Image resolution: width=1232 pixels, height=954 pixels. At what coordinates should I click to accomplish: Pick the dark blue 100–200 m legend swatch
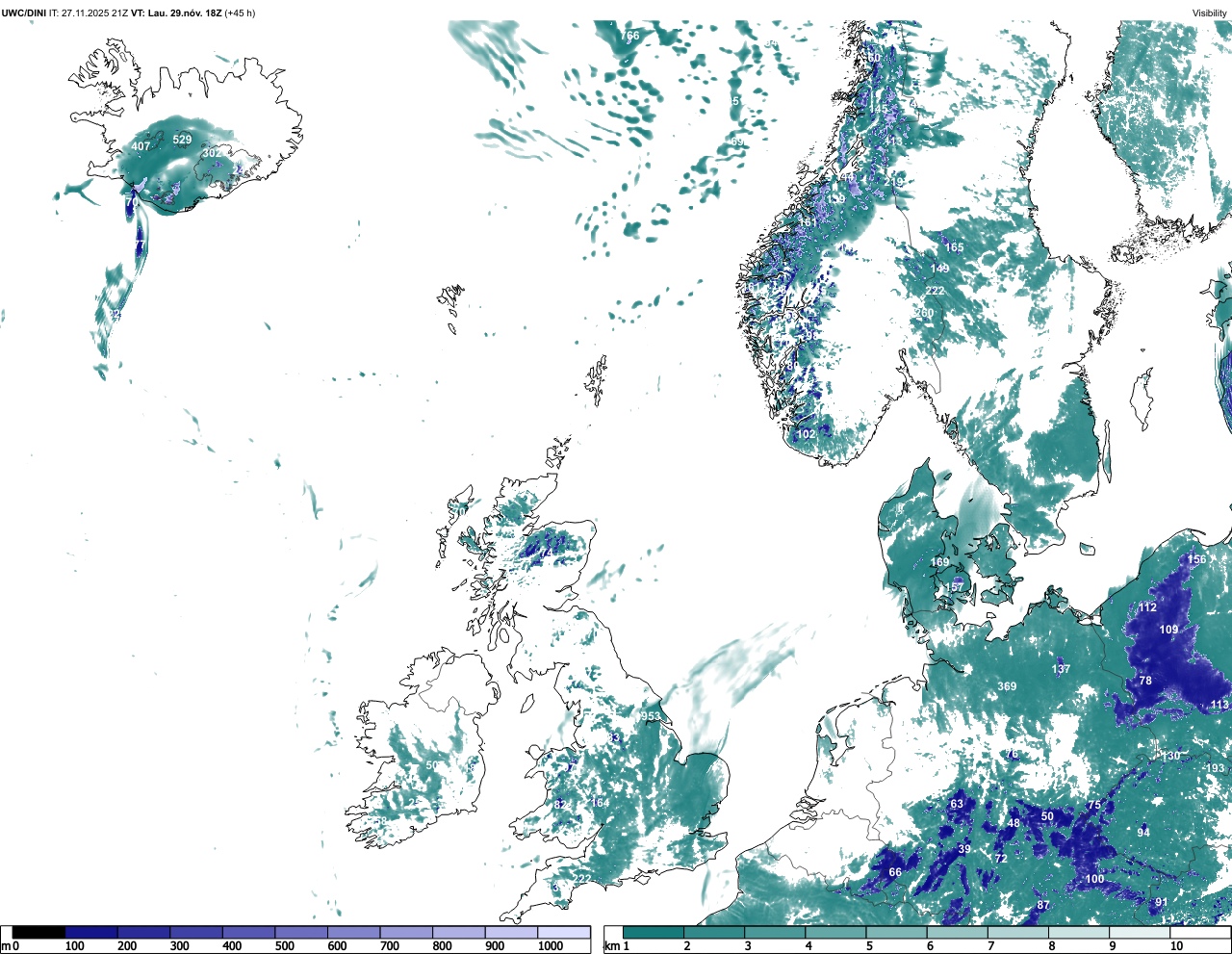pos(91,932)
